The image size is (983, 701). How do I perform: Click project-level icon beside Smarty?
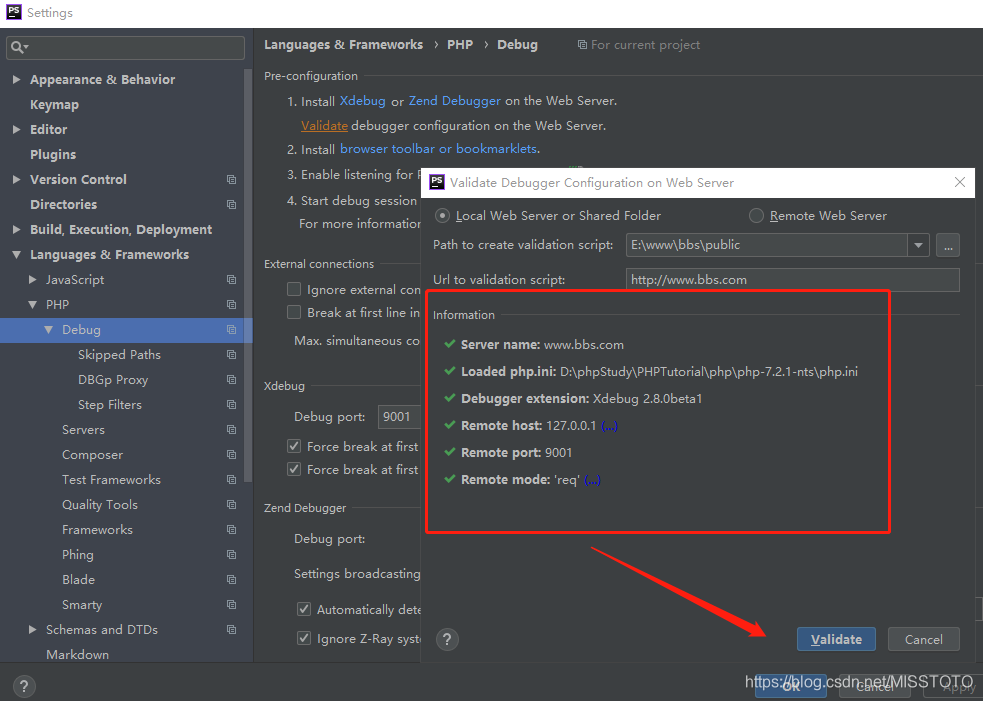(231, 604)
